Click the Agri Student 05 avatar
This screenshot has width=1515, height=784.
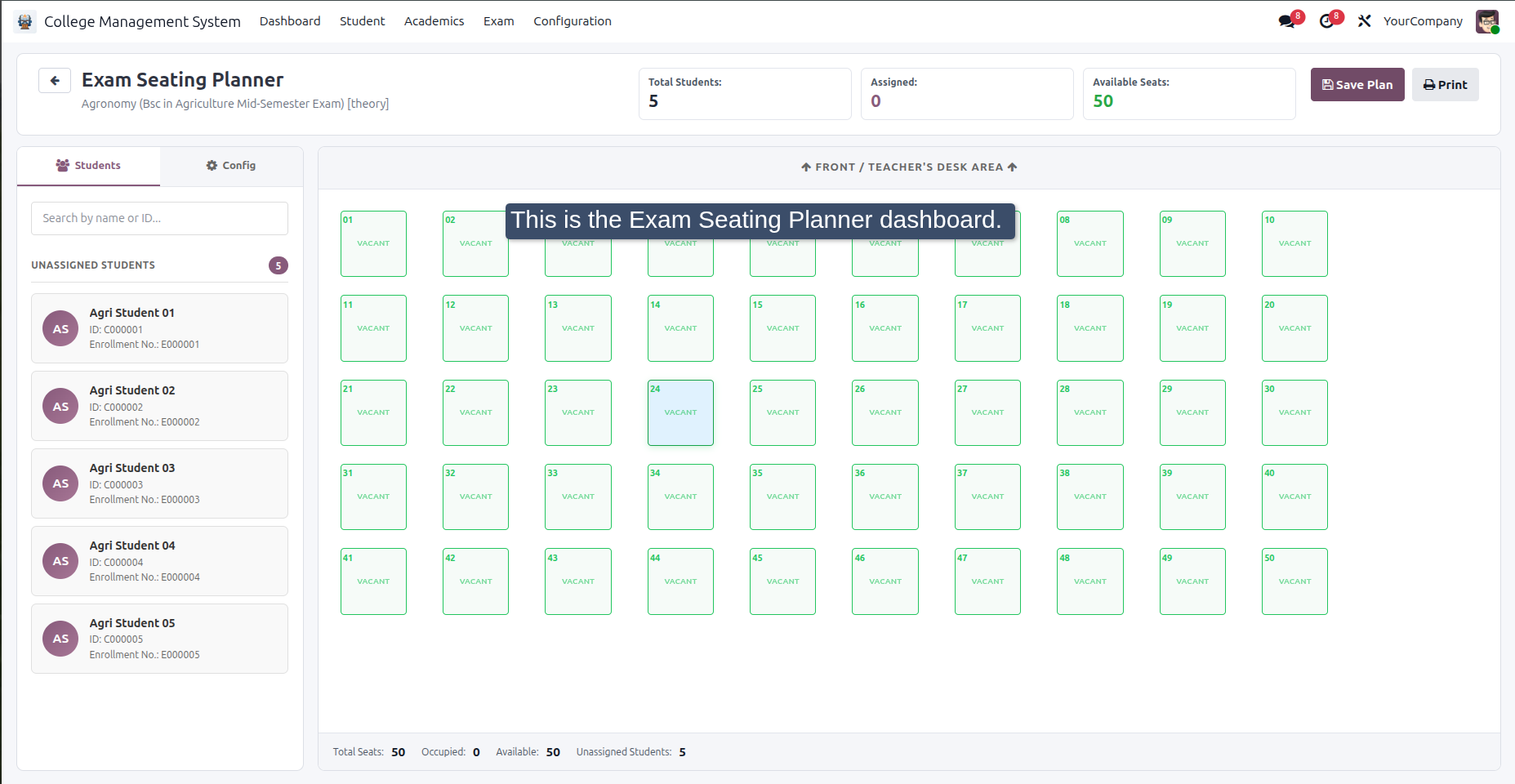click(x=60, y=639)
